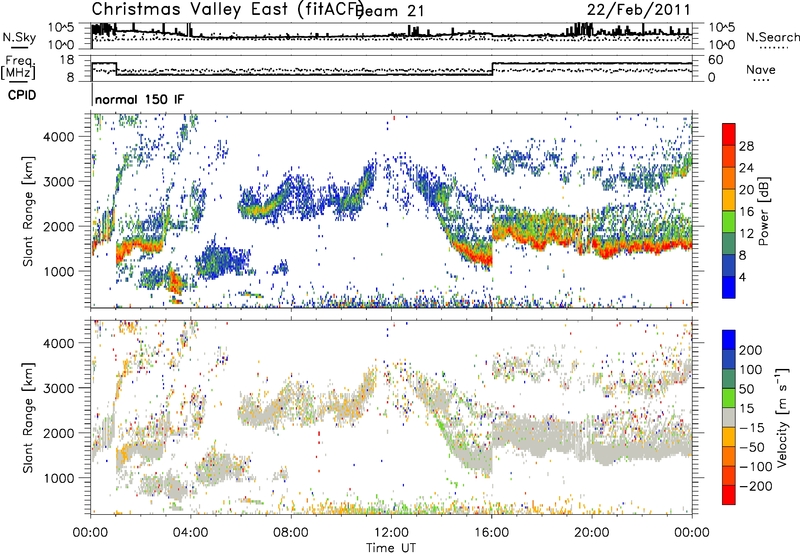Click the 'Velocity [m s-1]' colorbar label
800x554 pixels.
coord(782,418)
